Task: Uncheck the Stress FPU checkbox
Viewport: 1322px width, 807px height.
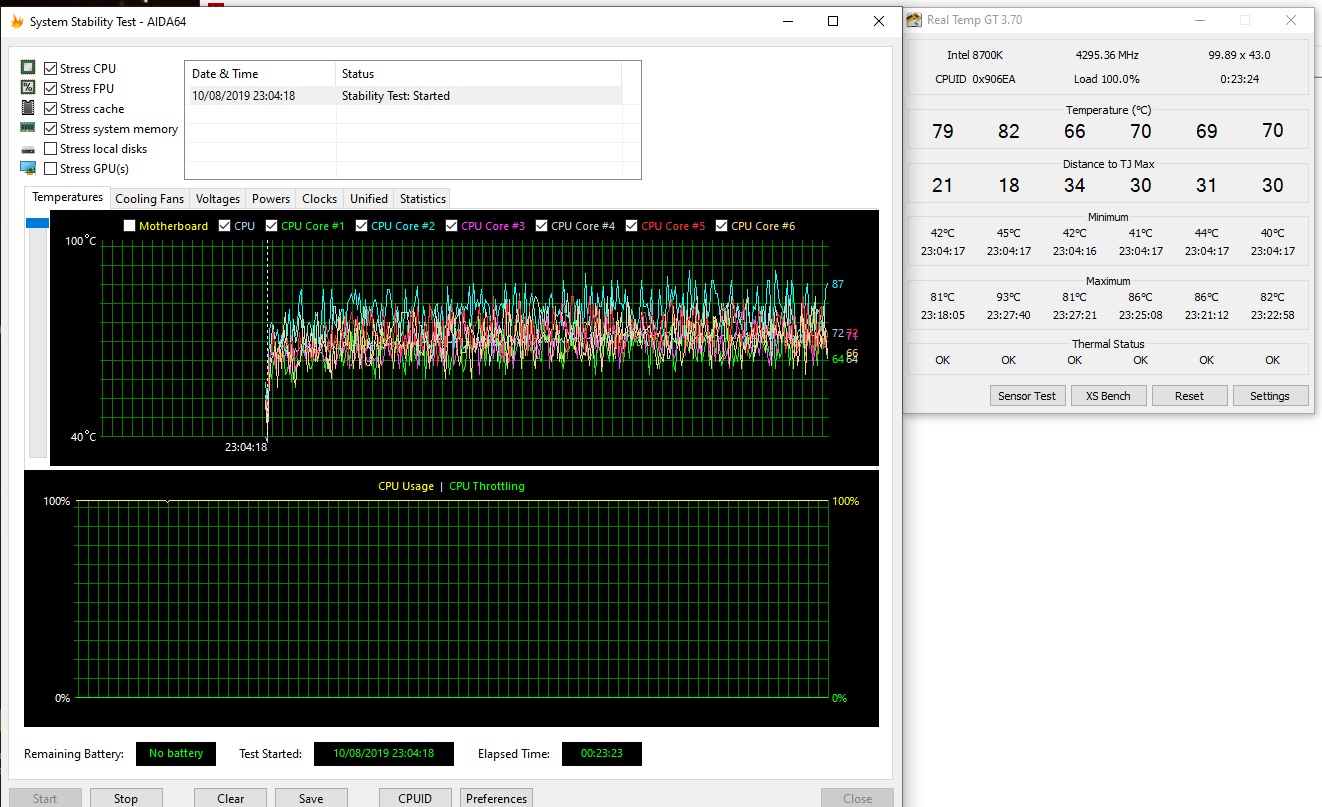Action: click(51, 88)
